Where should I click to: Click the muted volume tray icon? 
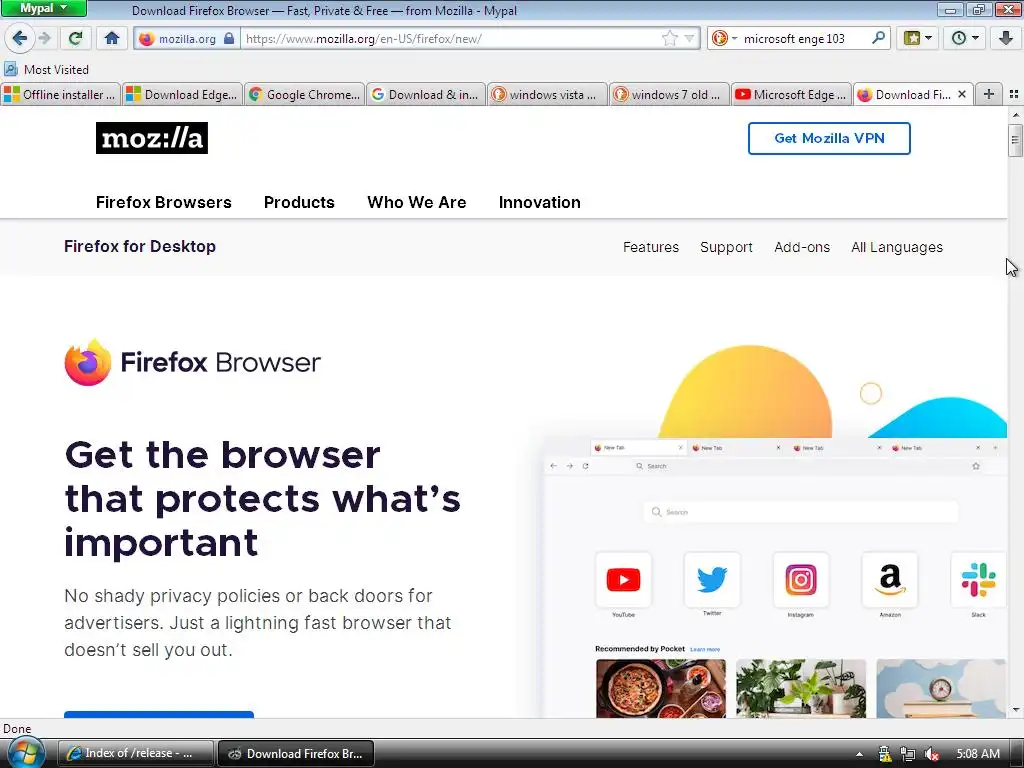click(x=932, y=754)
